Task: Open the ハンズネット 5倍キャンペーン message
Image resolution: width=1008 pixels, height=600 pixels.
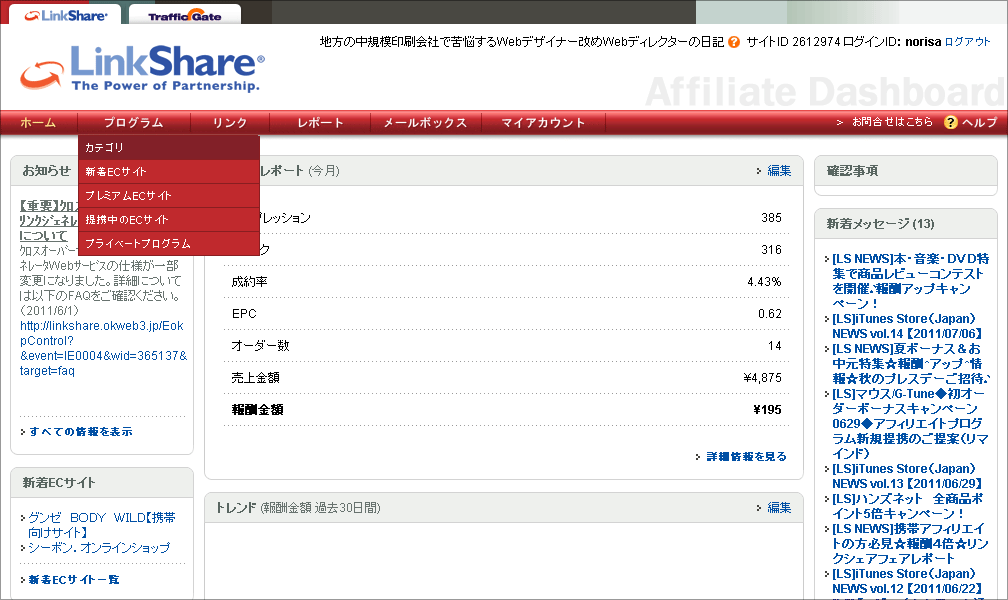Action: click(x=908, y=506)
